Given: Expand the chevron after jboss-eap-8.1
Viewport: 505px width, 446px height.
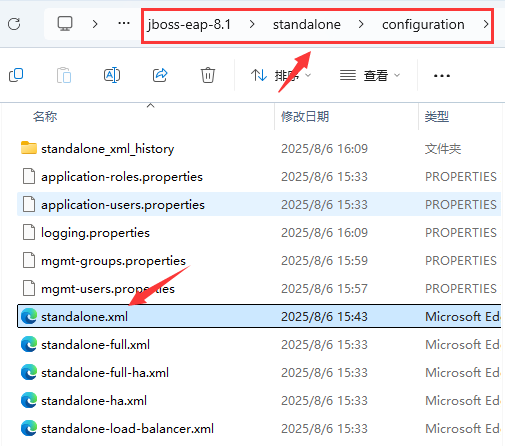Looking at the screenshot, I should click(x=252, y=24).
